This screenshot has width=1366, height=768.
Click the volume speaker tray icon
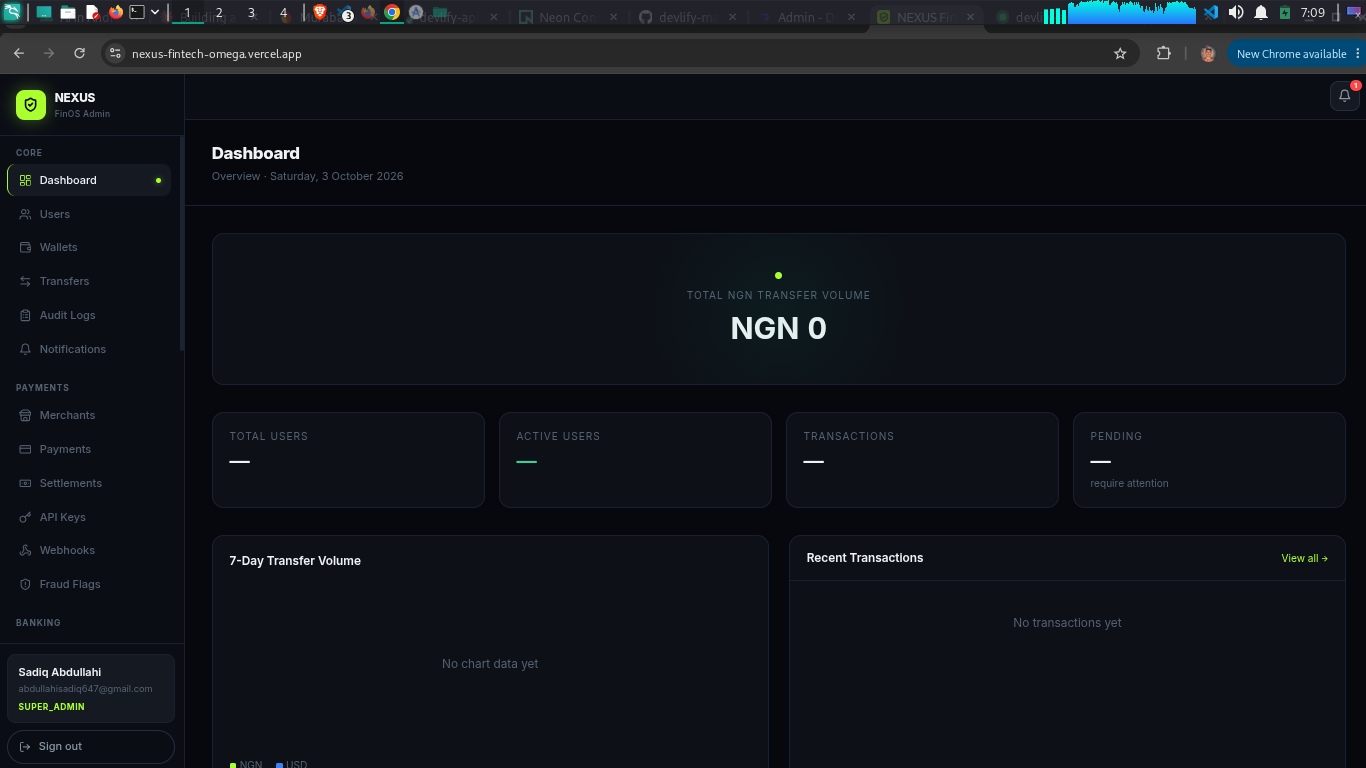click(1236, 13)
